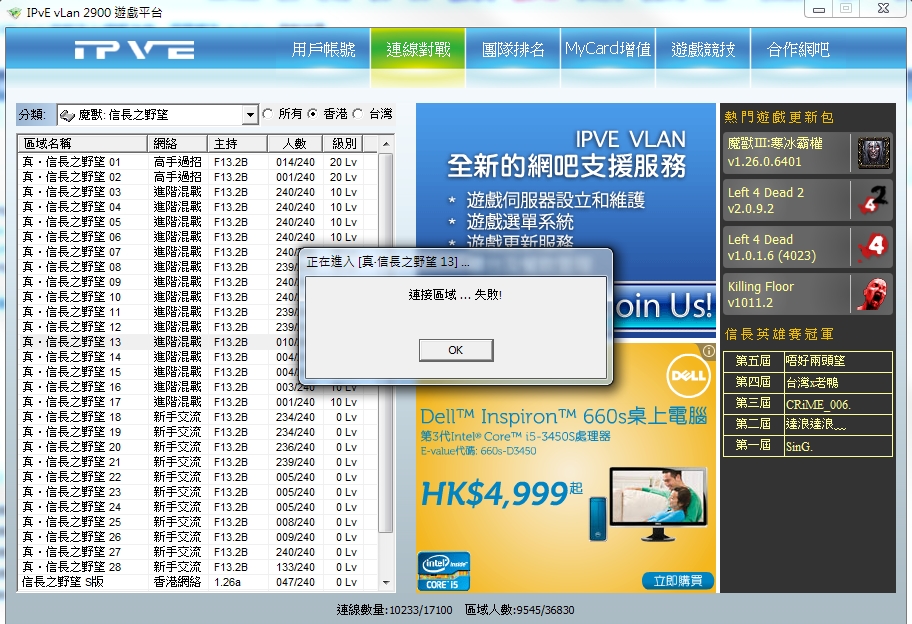912x624 pixels.
Task: Select the 所有 (all) radio button
Action: click(268, 114)
